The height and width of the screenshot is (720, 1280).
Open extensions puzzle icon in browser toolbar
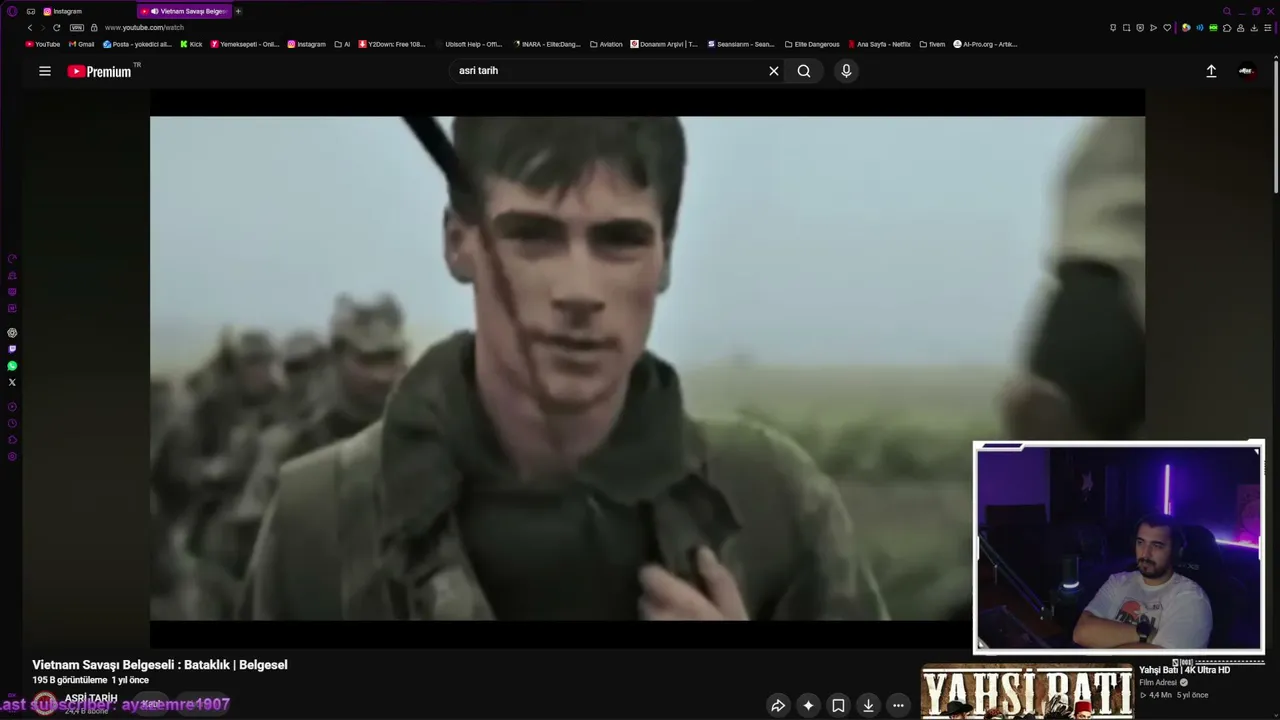click(1227, 28)
